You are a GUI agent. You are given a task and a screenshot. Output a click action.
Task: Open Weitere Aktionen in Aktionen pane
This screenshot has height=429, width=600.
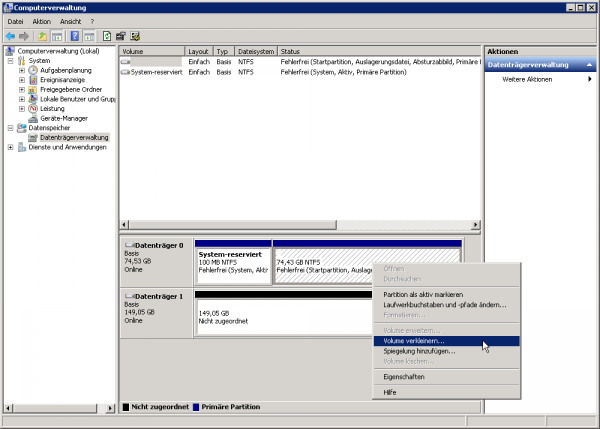click(x=527, y=79)
